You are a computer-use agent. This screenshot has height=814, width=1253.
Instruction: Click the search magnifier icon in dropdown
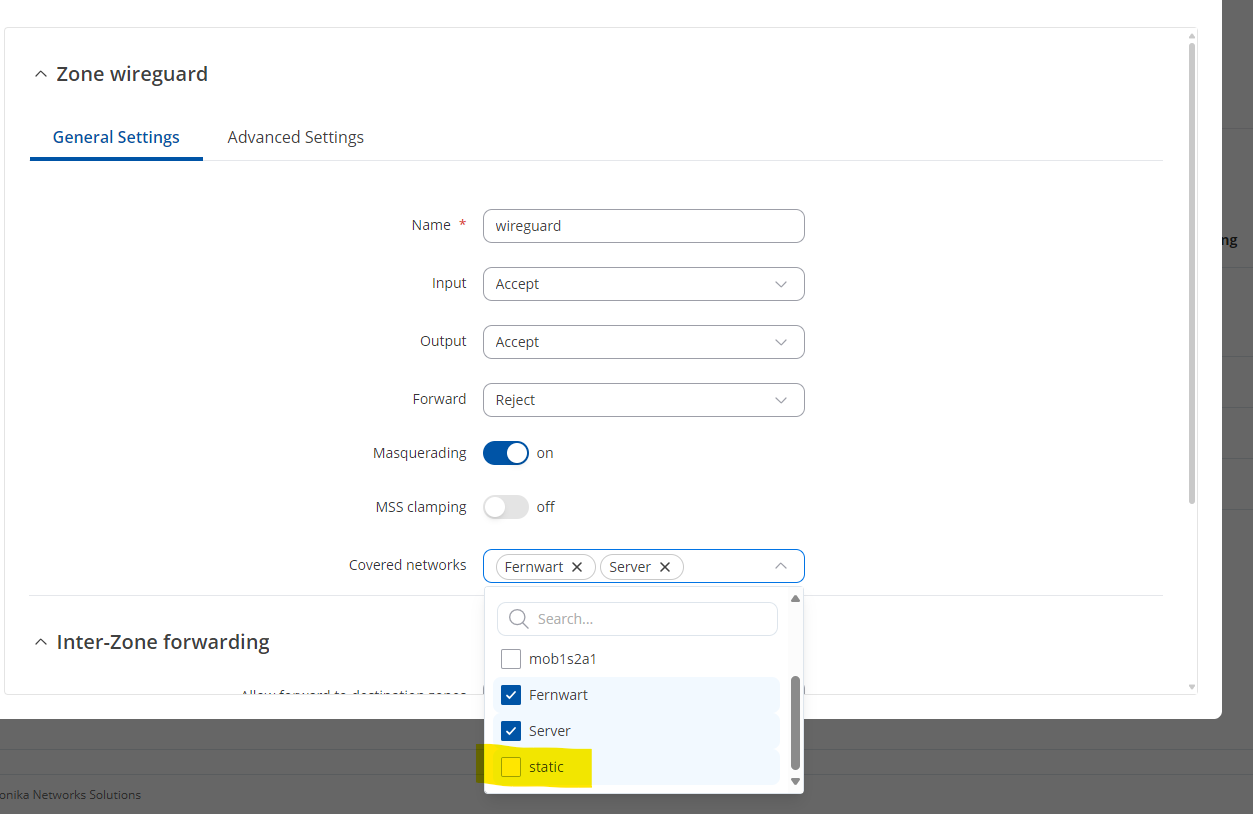518,619
